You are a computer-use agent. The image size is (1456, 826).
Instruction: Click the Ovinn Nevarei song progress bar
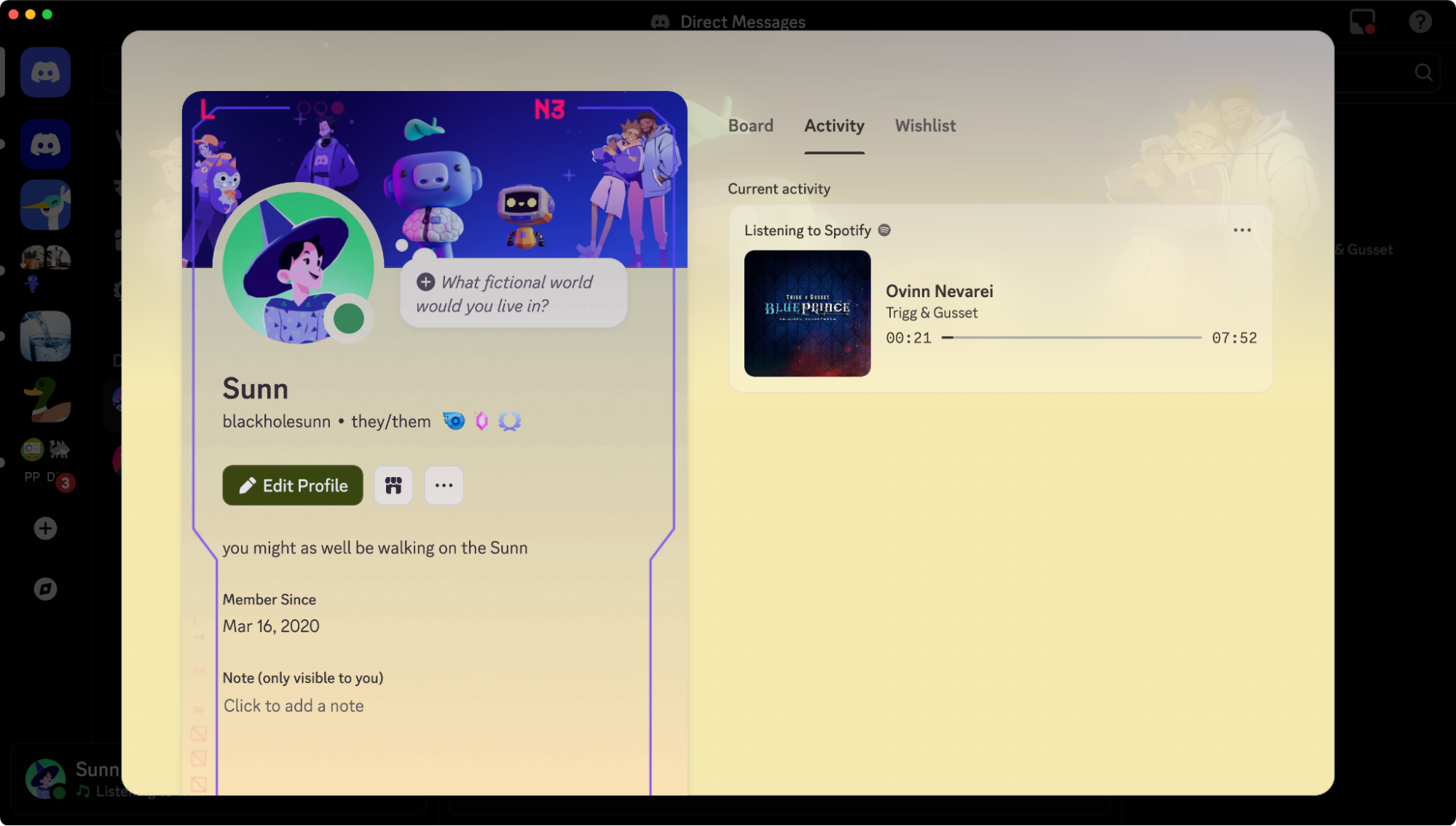click(x=1071, y=337)
